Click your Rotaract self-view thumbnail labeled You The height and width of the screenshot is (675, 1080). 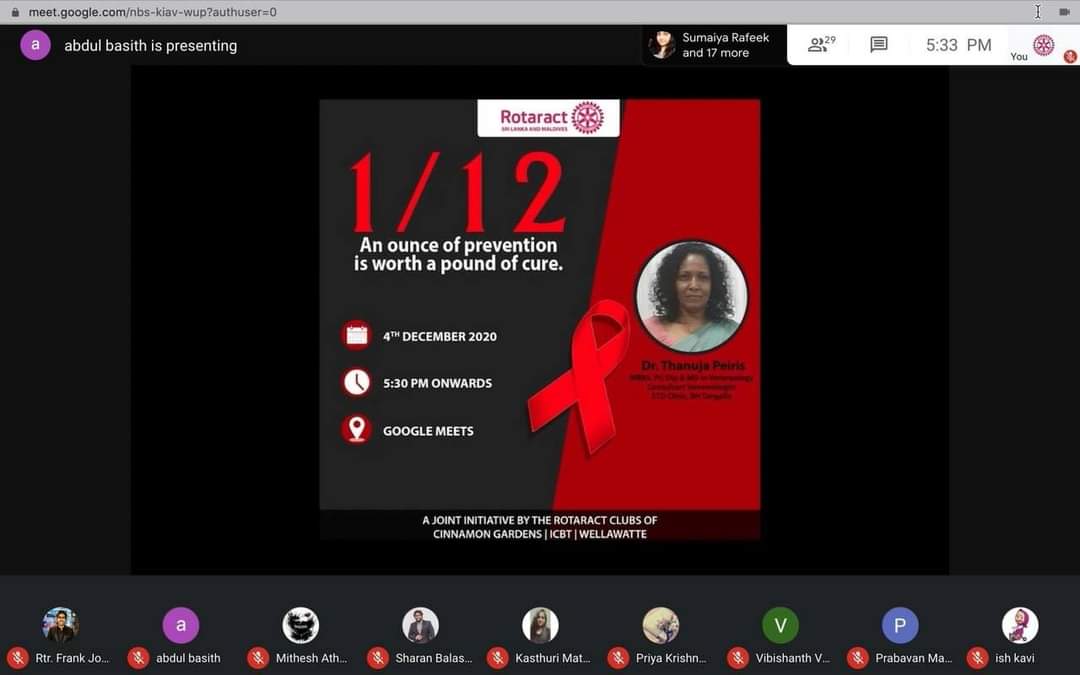[1043, 45]
